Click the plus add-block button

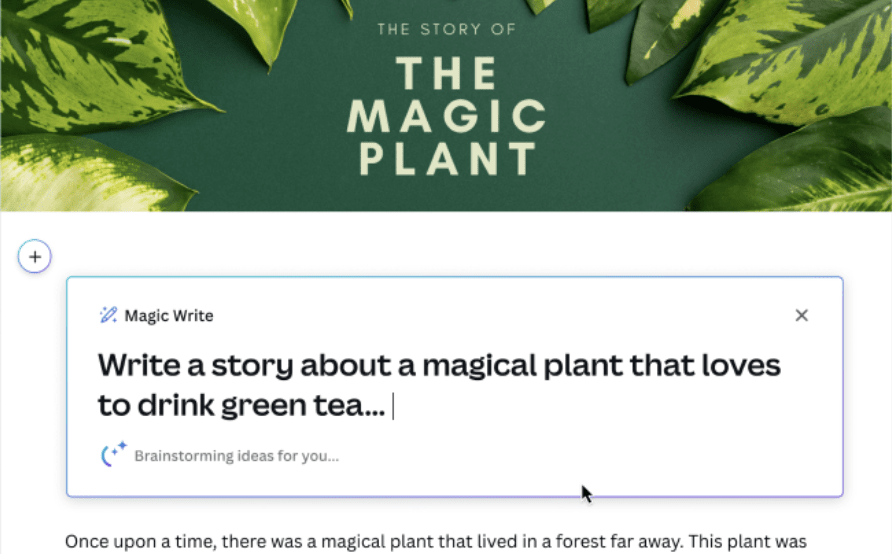[x=34, y=257]
